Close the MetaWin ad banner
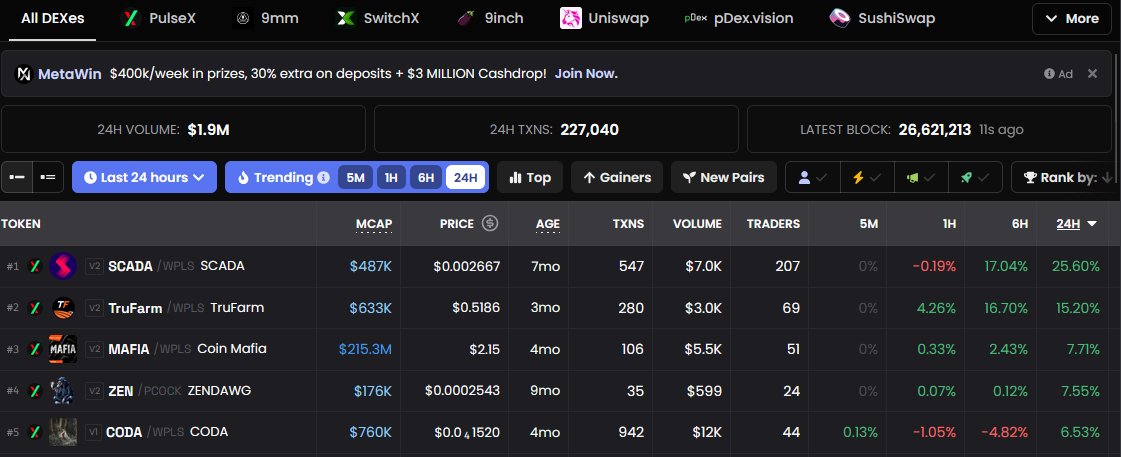This screenshot has width=1121, height=457. click(1092, 73)
